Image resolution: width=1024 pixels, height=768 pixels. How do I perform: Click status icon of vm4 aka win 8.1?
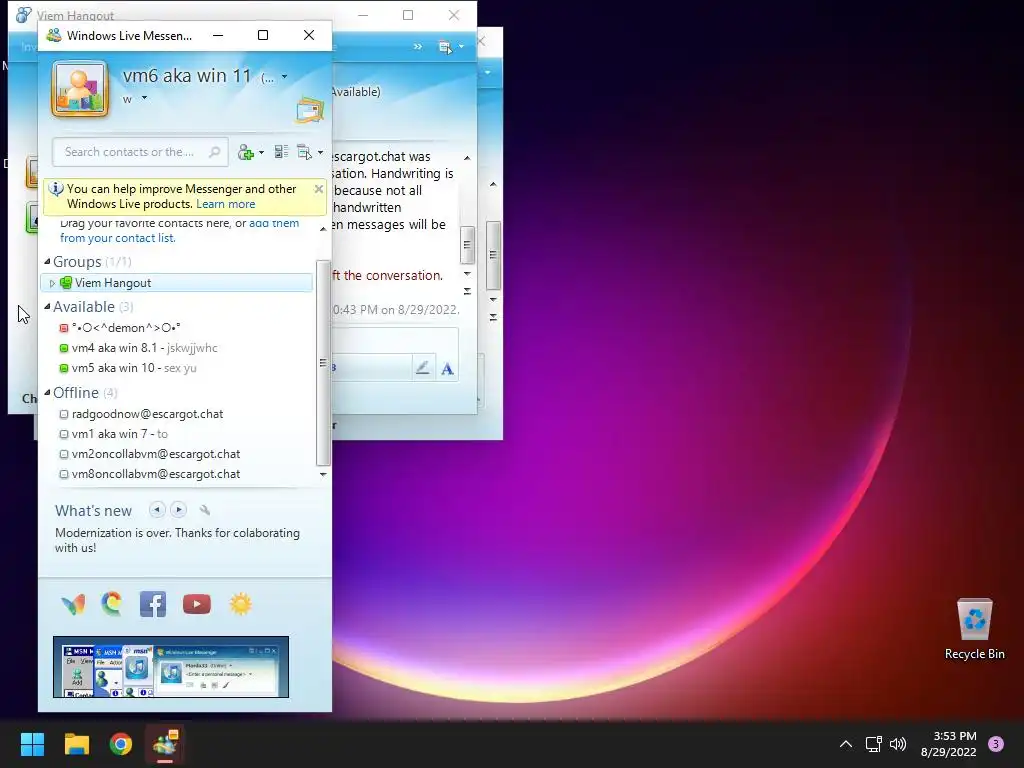click(x=63, y=348)
